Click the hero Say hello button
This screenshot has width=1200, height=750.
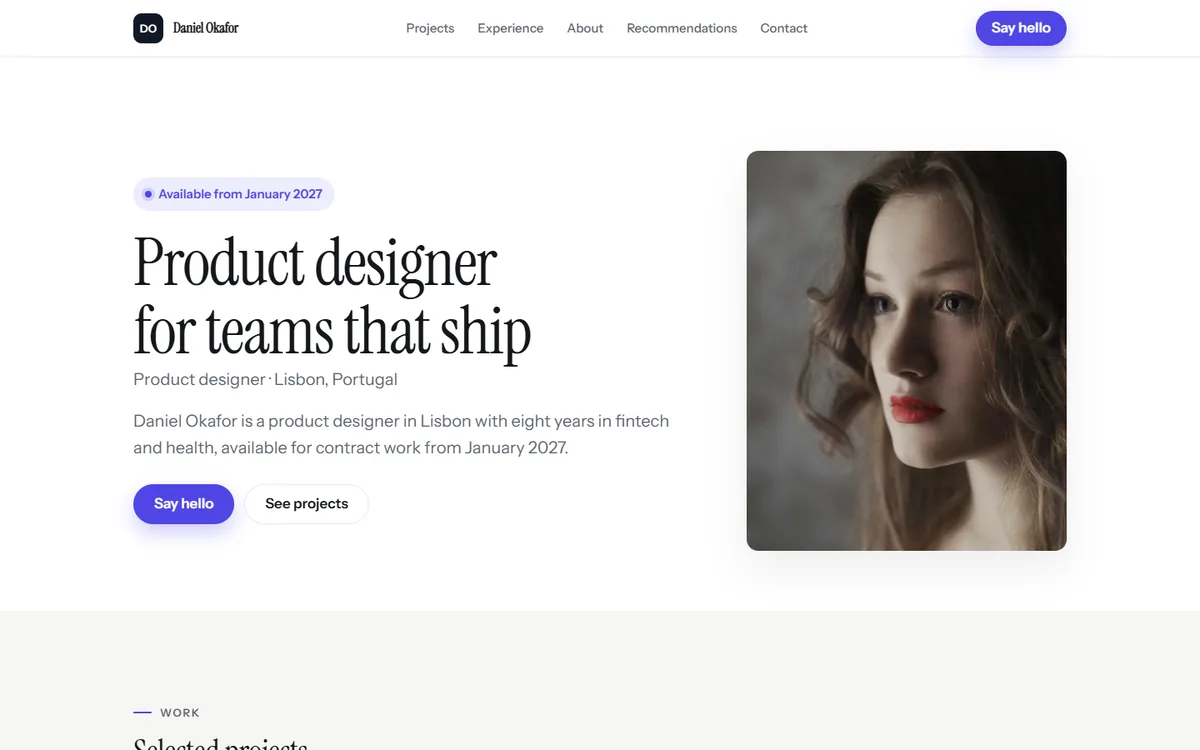[184, 504]
